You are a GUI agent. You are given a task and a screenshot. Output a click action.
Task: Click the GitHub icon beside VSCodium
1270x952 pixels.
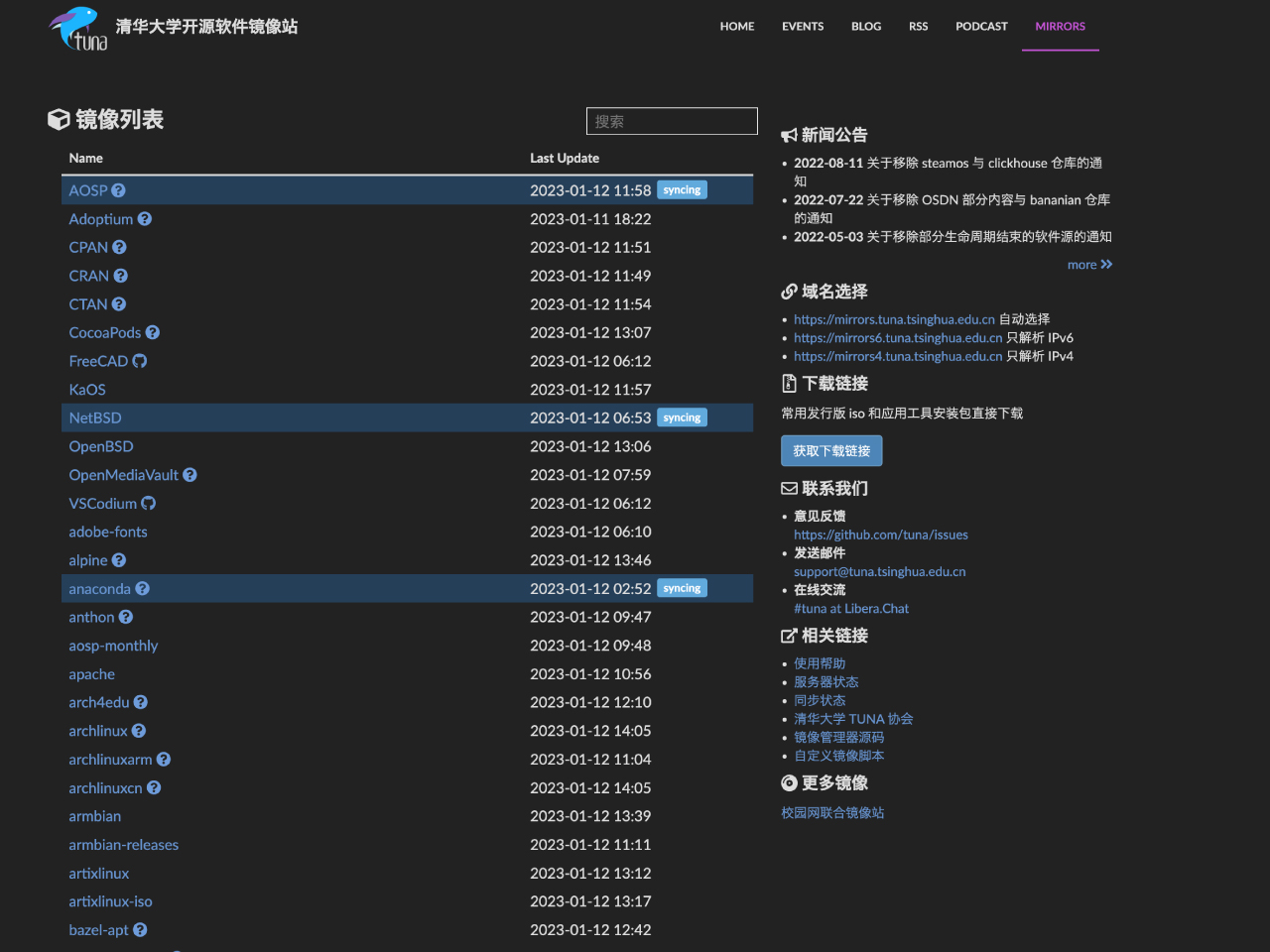[x=149, y=504]
